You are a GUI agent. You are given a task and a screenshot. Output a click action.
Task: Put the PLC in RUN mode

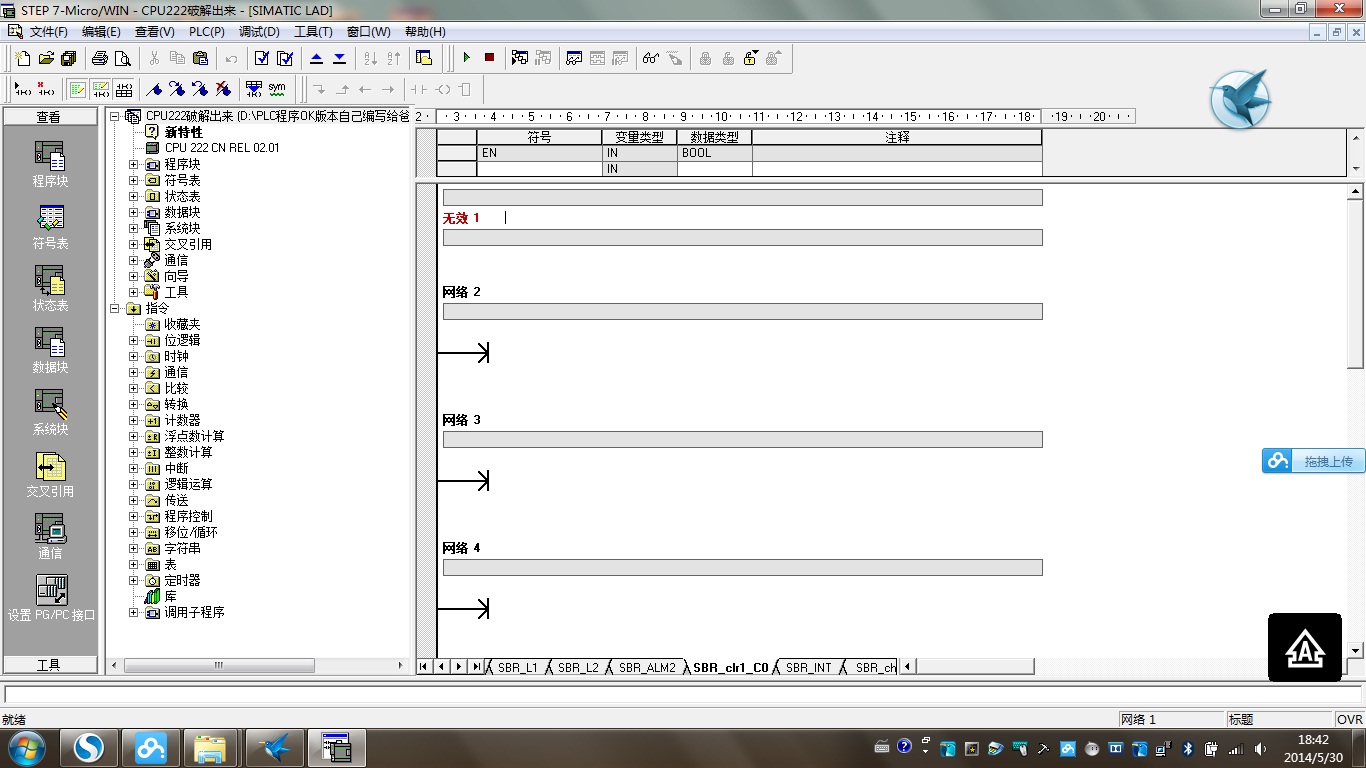(466, 58)
